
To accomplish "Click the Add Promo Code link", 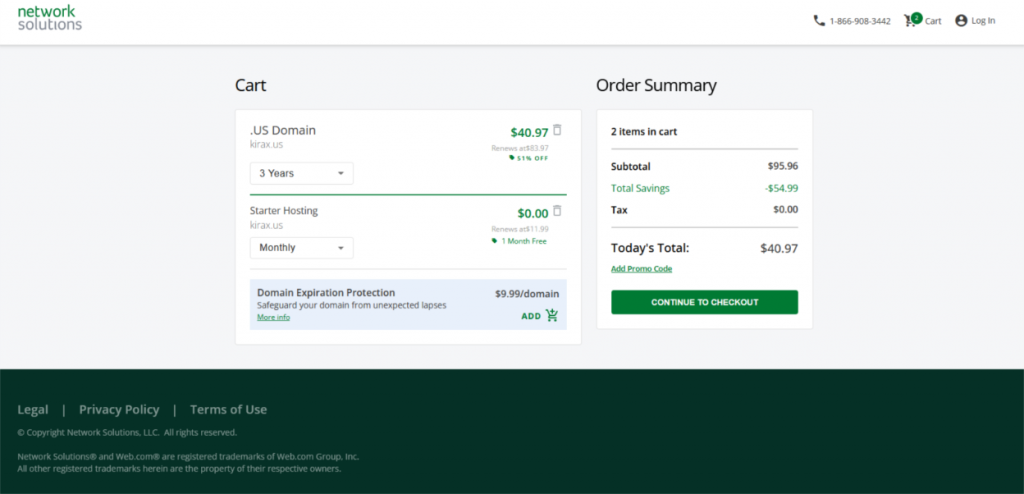I will 641,269.
